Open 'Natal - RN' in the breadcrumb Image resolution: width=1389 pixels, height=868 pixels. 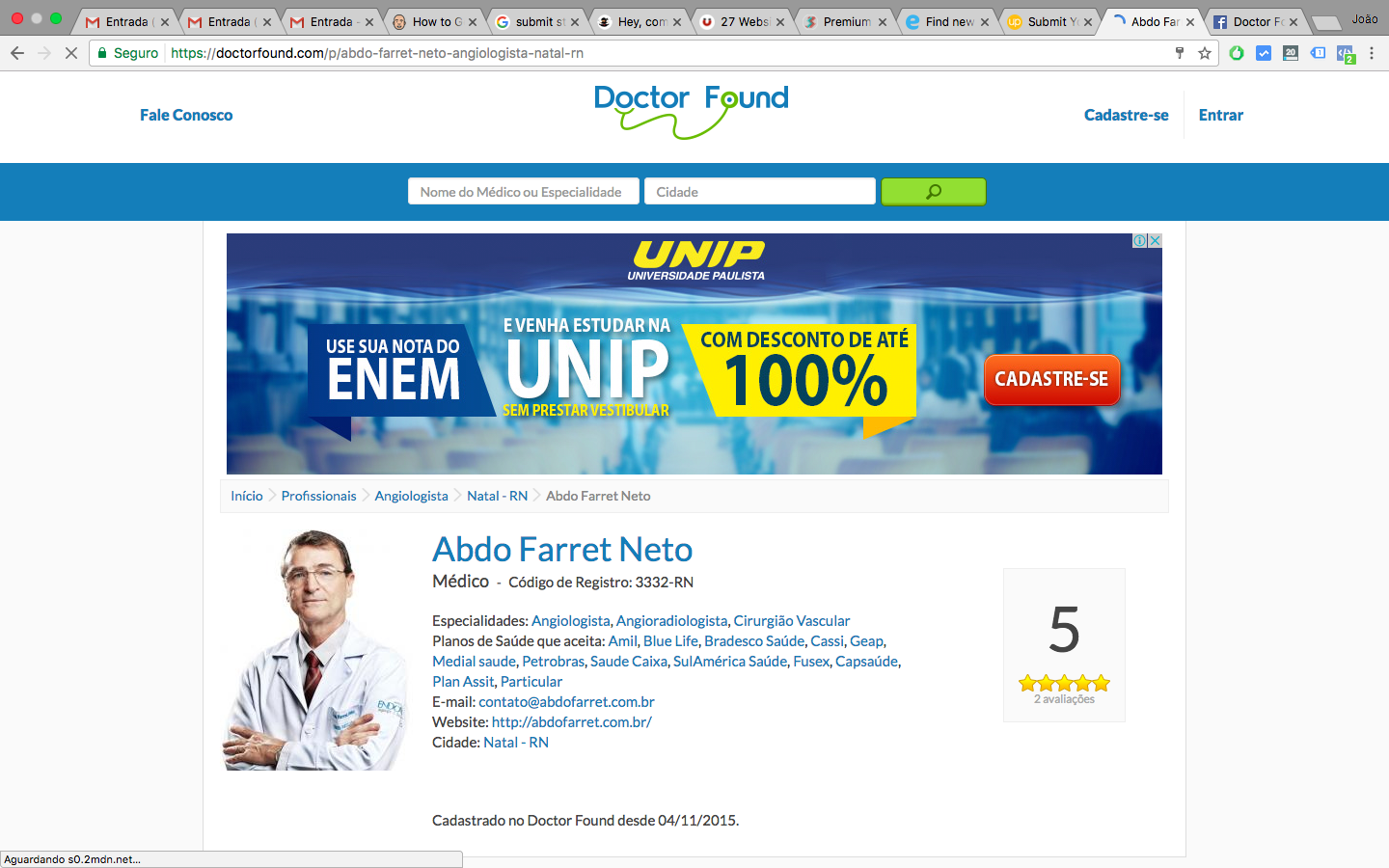click(x=498, y=496)
